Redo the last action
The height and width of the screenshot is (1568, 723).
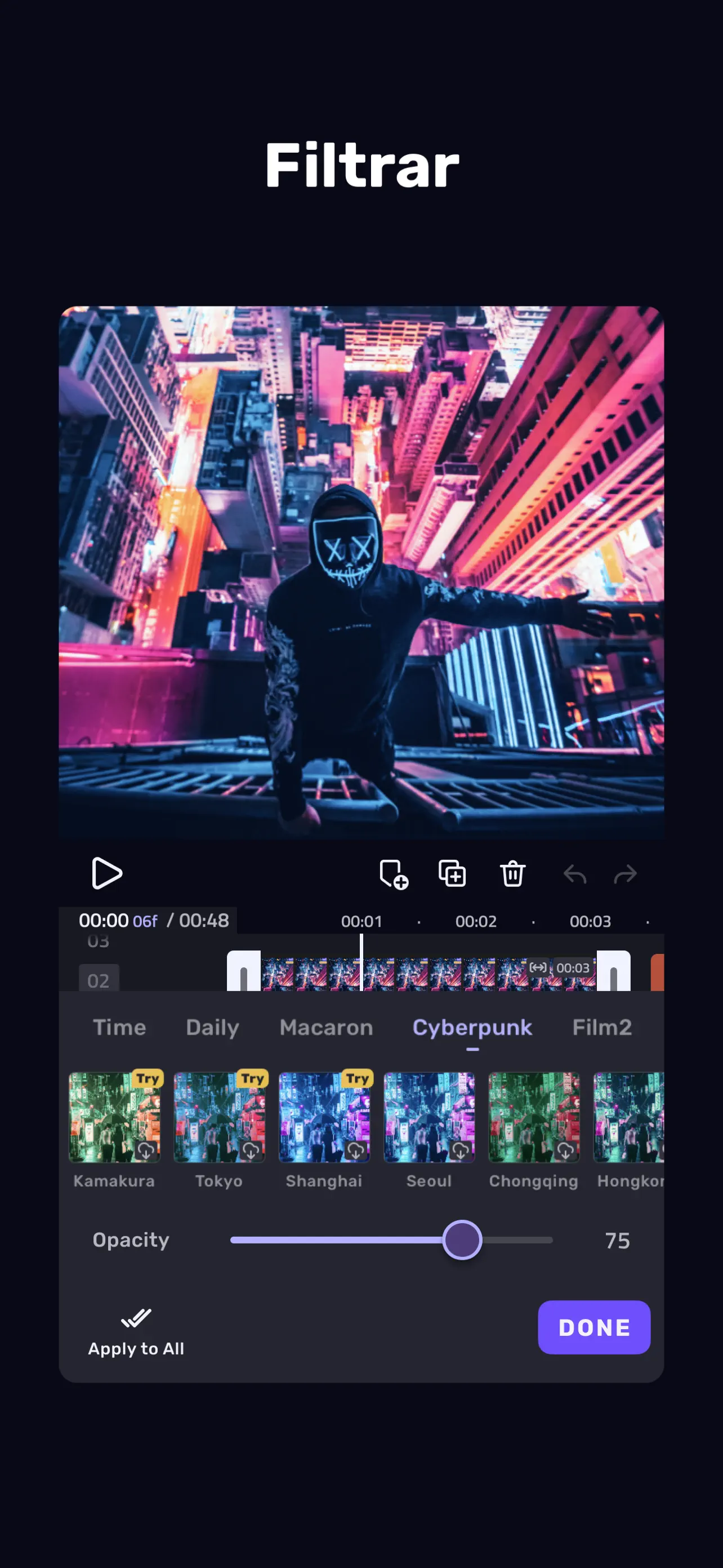(x=625, y=874)
